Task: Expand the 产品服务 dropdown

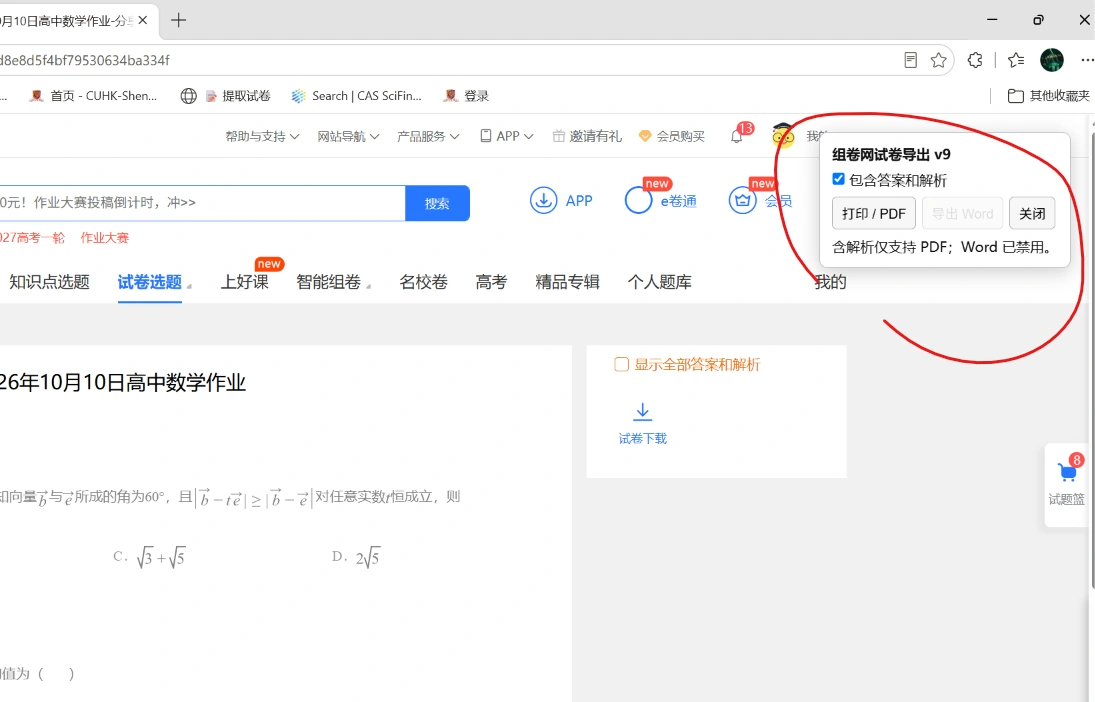Action: pos(427,136)
